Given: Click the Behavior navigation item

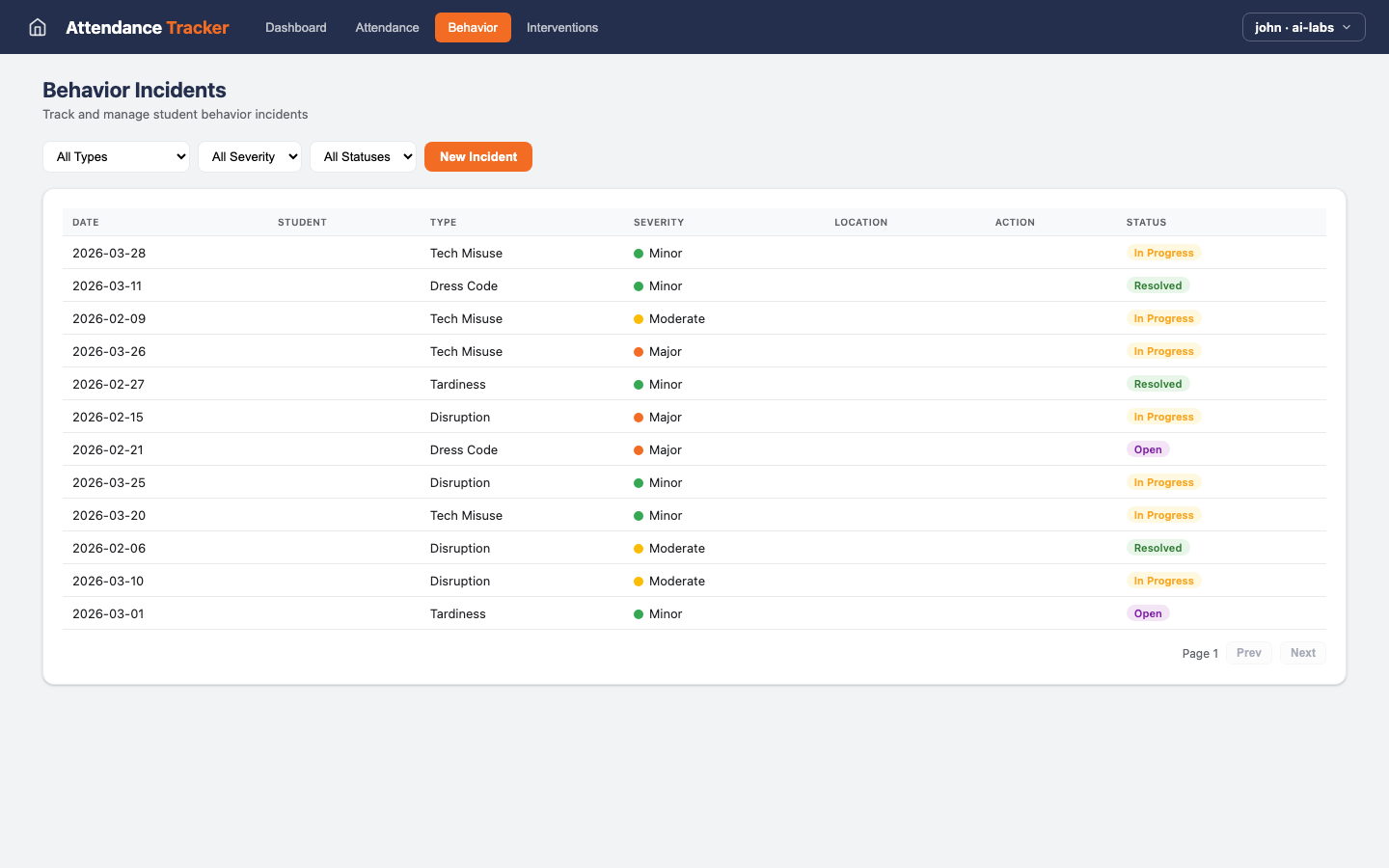Looking at the screenshot, I should tap(473, 27).
